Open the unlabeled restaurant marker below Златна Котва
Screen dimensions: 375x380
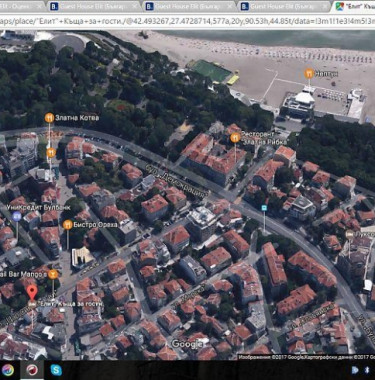51,153
